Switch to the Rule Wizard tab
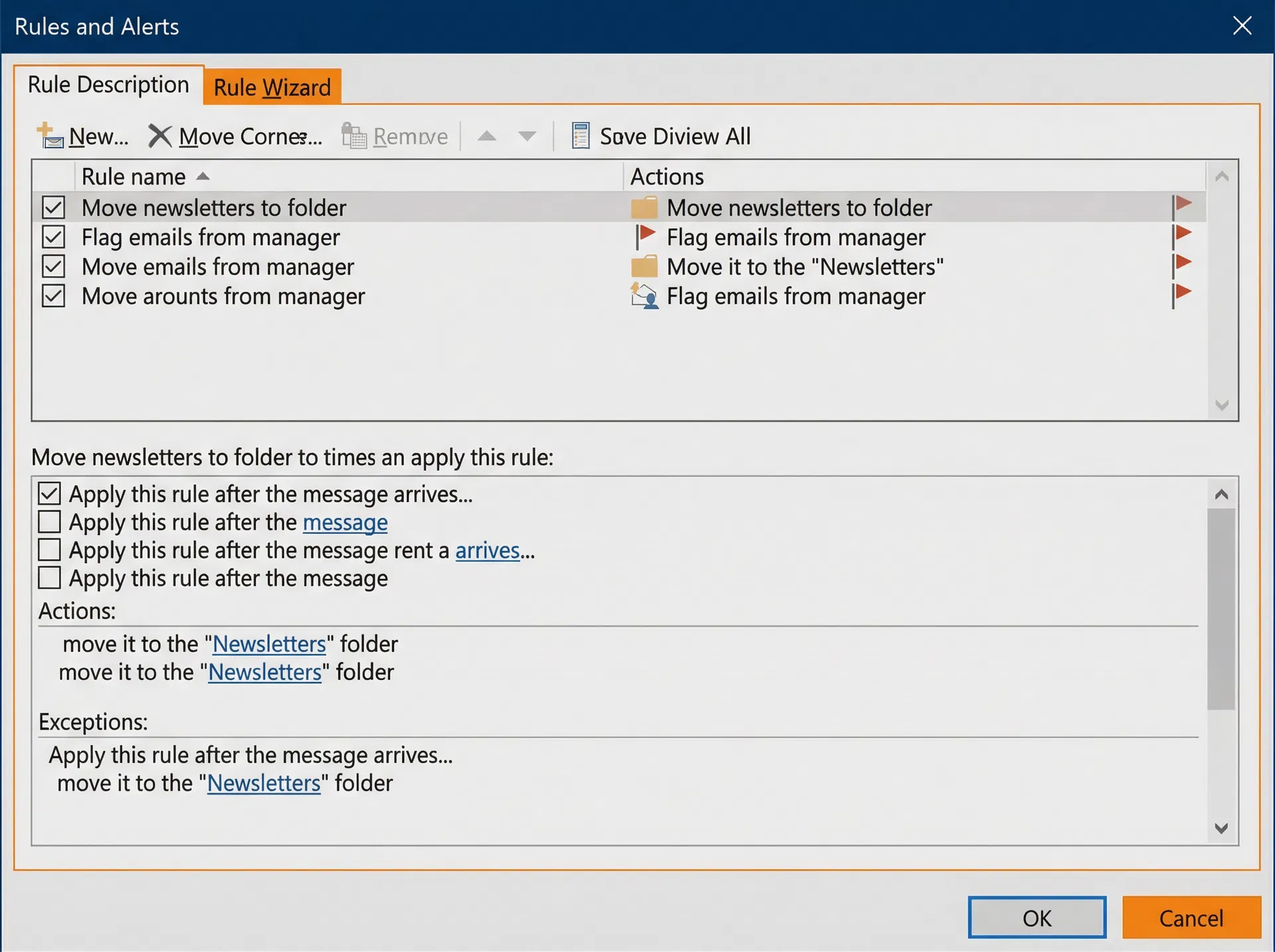 point(272,87)
